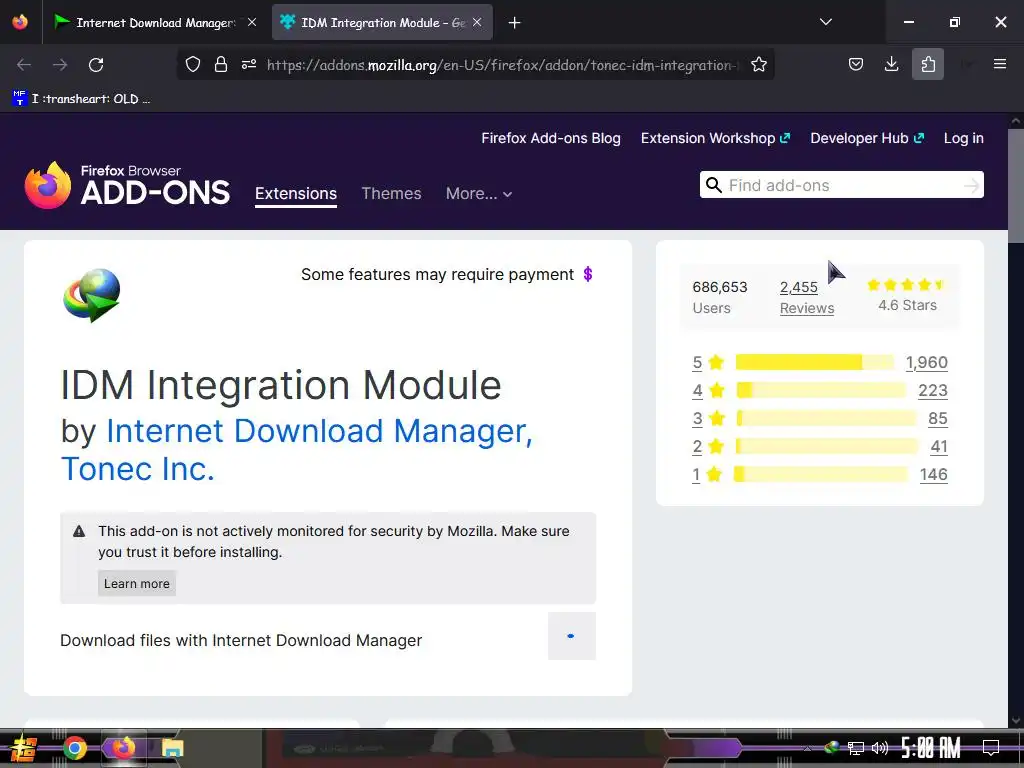
Task: Open the Firefox application menu
Action: 1000,64
